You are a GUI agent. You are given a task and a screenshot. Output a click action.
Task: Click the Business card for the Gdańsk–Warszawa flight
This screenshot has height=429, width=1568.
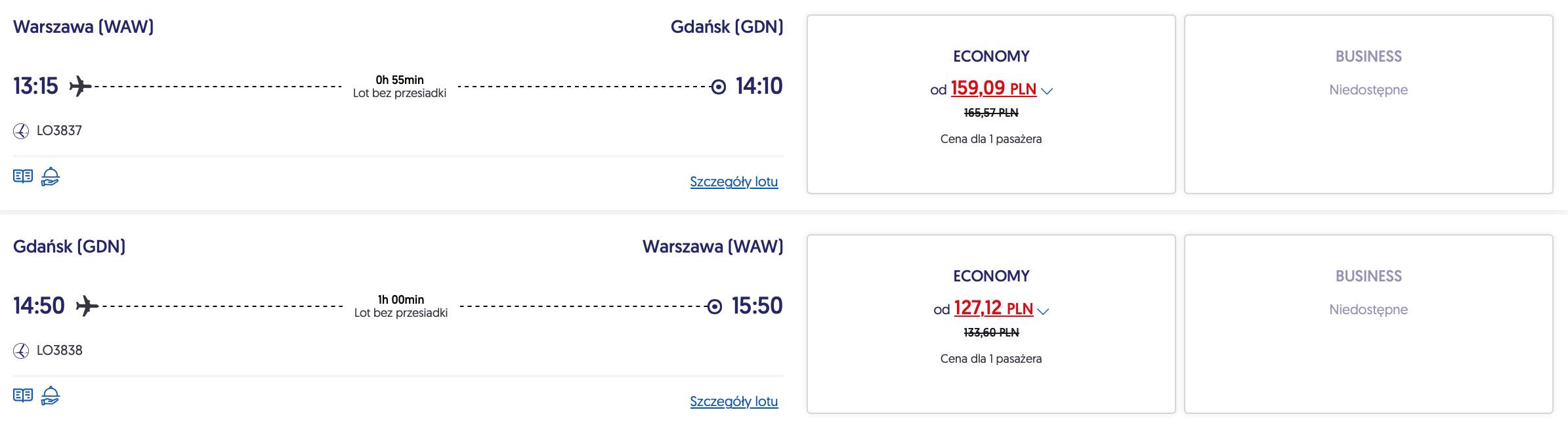pos(1368,324)
